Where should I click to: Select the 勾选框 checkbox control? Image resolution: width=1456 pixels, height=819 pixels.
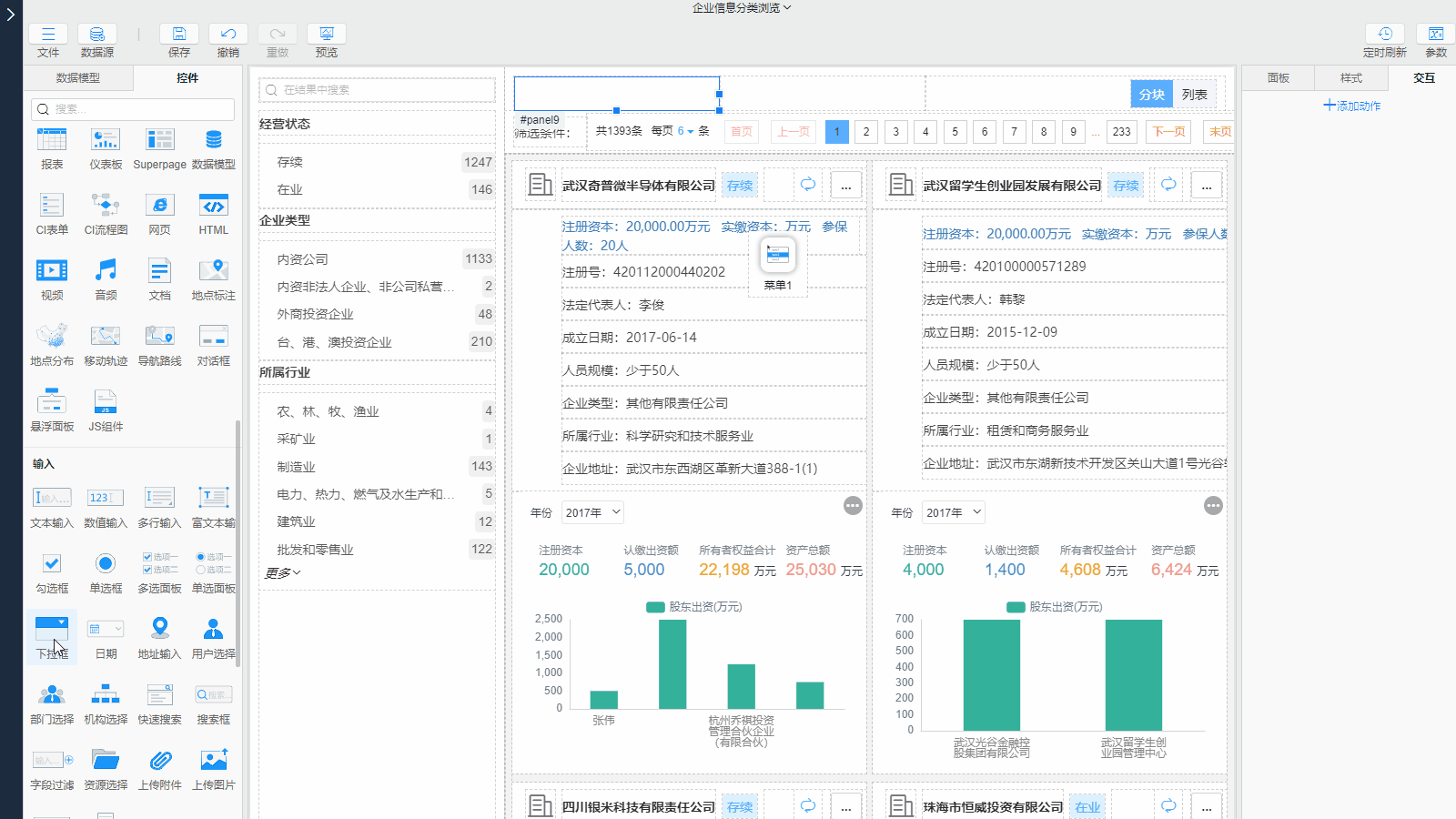coord(52,564)
